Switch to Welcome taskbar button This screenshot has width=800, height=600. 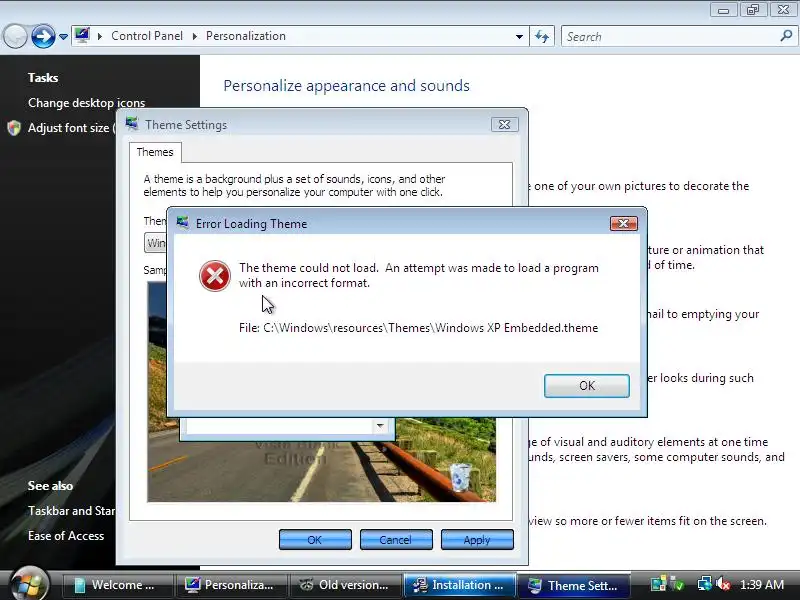117,585
